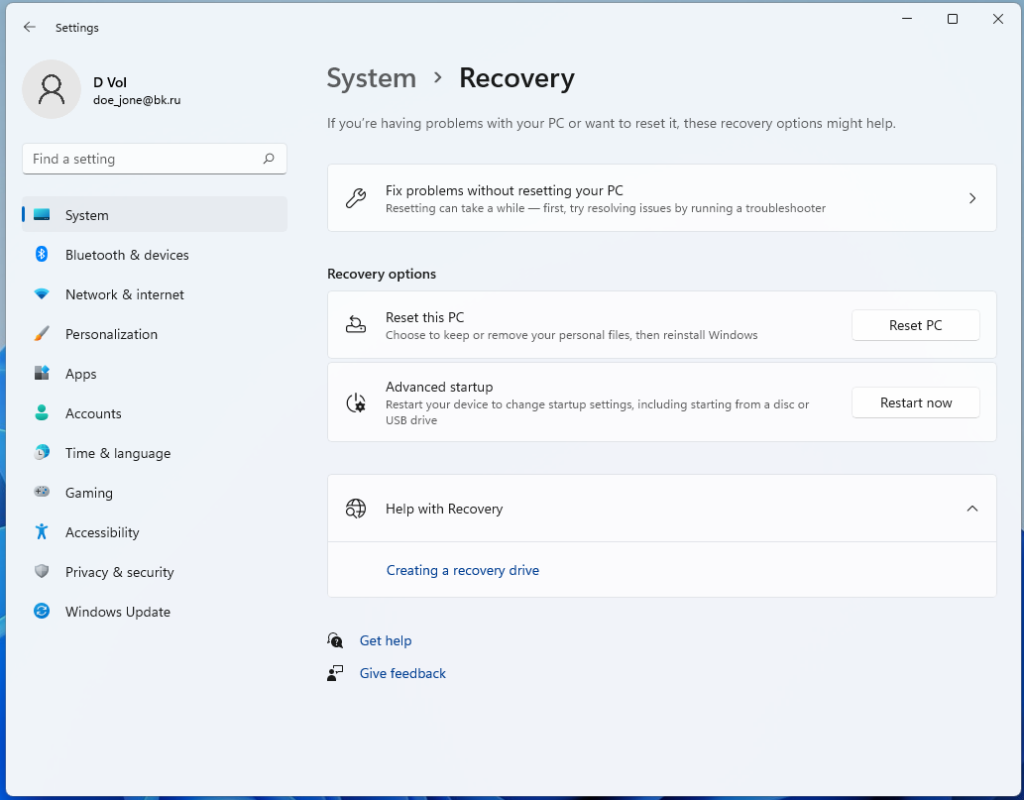
Task: Collapse the Help with Recovery section
Action: [972, 508]
